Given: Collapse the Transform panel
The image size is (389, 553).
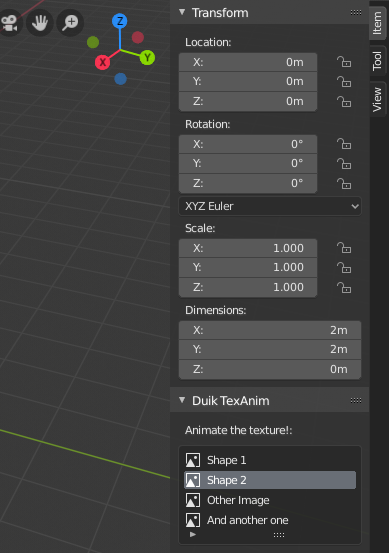Looking at the screenshot, I should pos(182,12).
